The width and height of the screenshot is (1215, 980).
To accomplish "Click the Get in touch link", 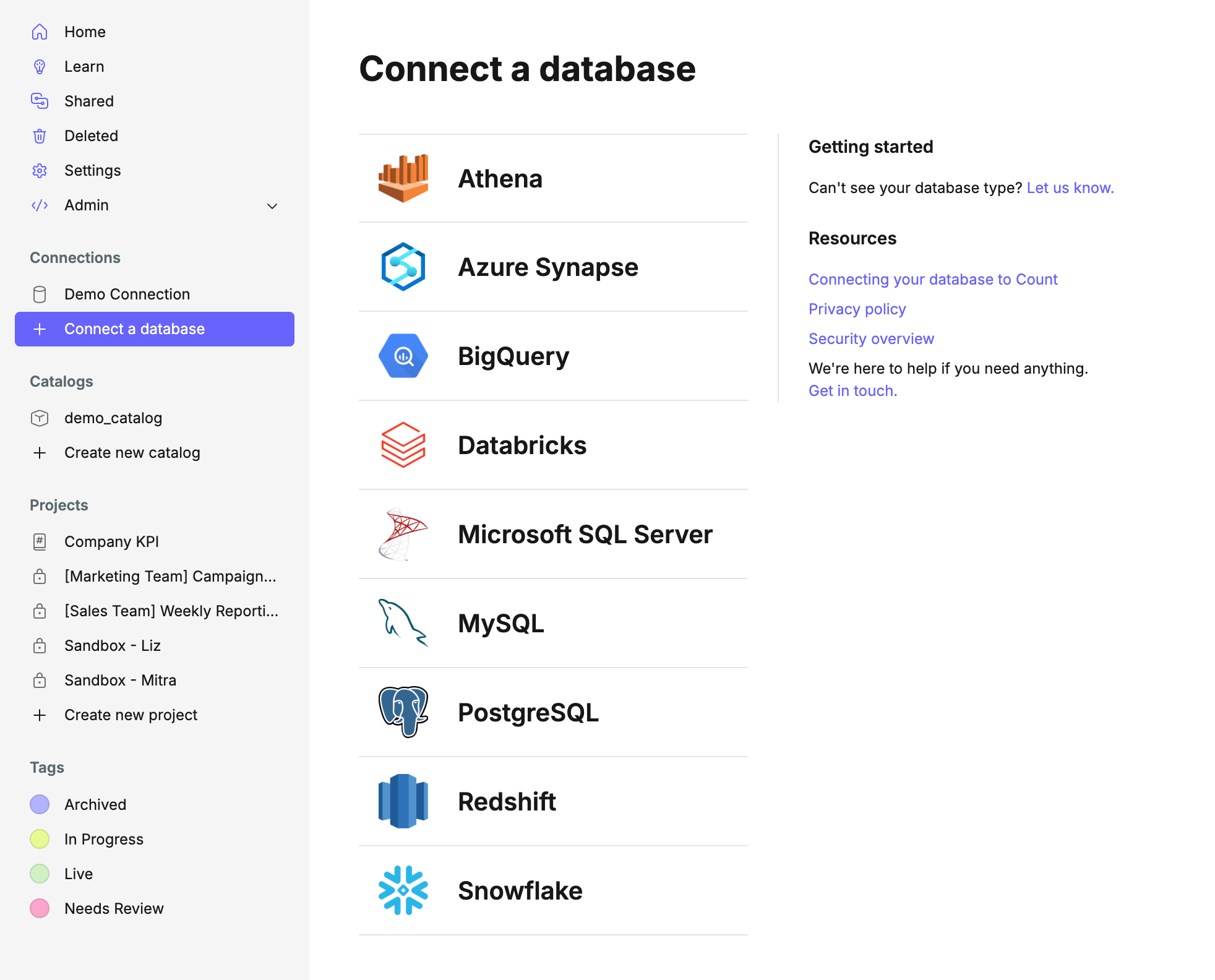I will pos(852,390).
